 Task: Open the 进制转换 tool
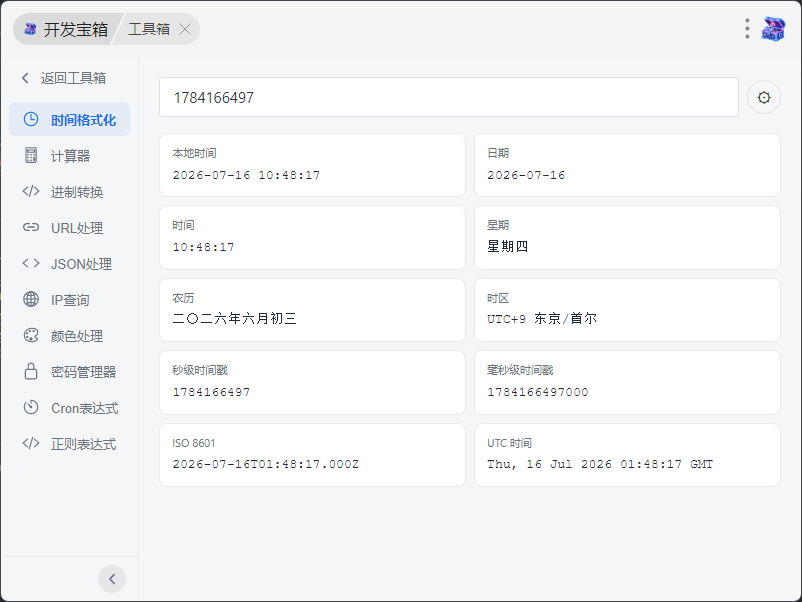70,192
